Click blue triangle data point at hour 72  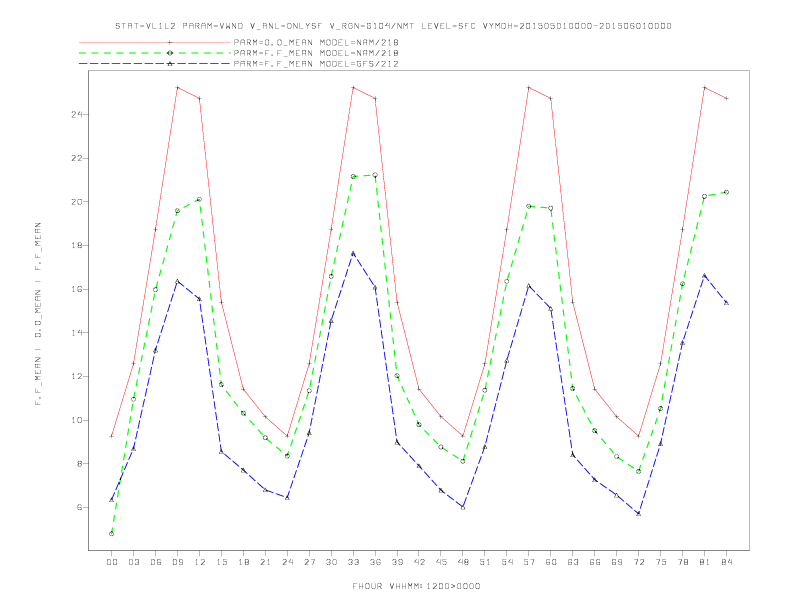coord(639,514)
